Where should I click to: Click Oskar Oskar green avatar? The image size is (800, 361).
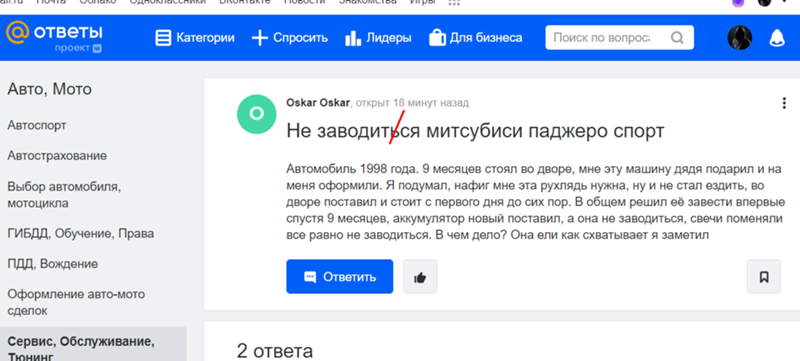coord(257,114)
